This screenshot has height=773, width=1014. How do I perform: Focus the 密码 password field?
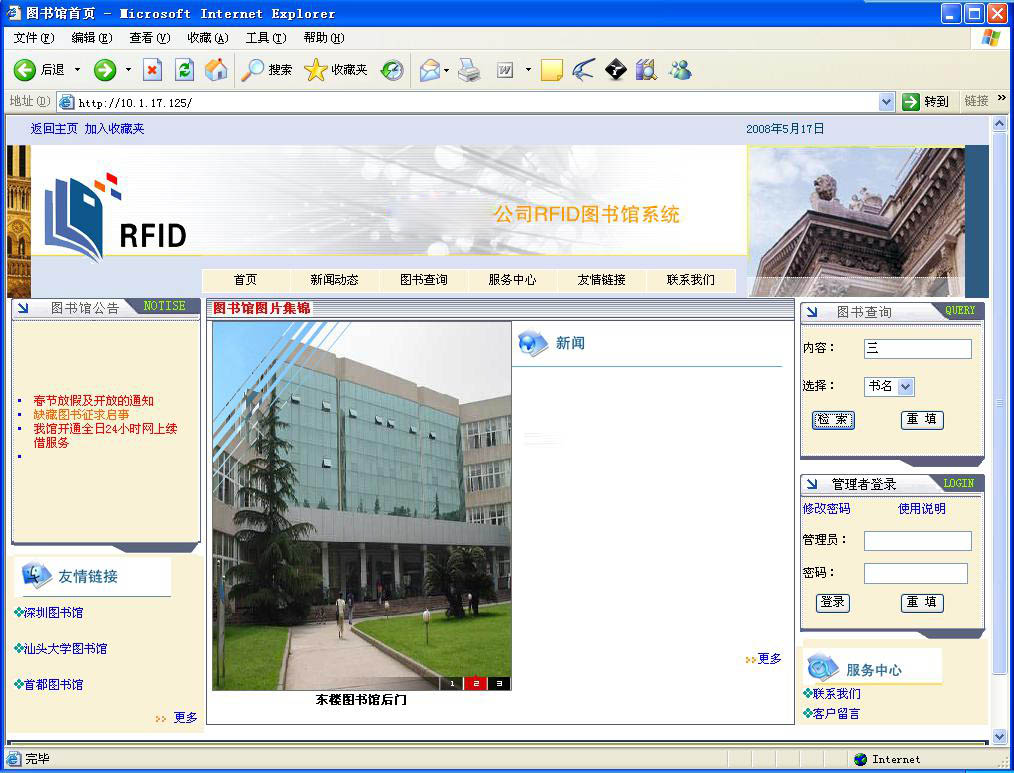pyautogui.click(x=916, y=573)
